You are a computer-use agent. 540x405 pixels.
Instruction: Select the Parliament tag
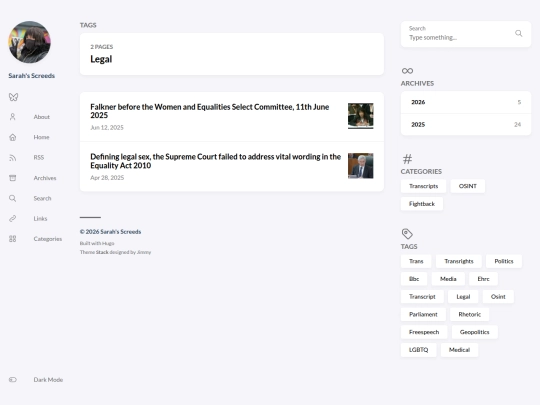click(x=423, y=314)
